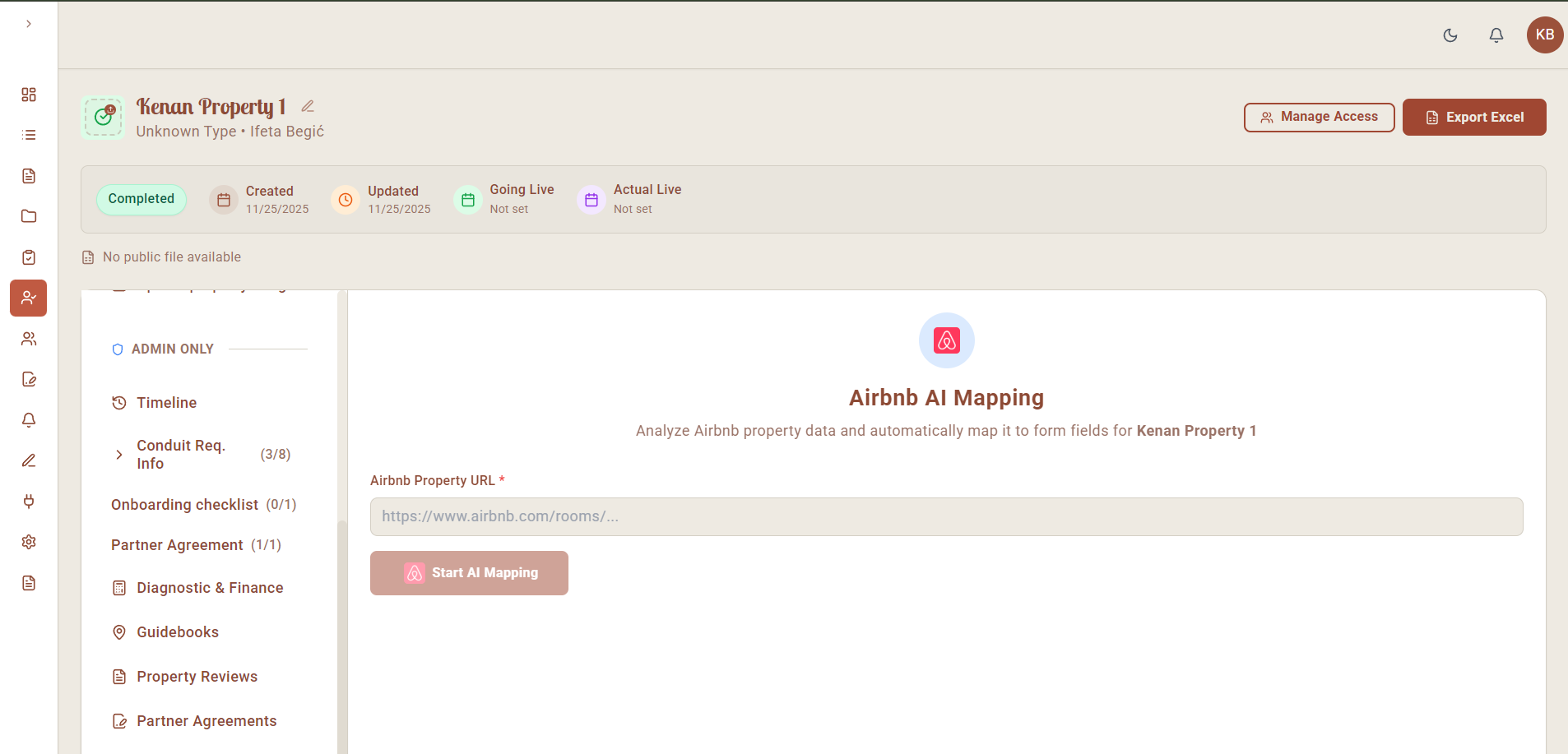Click the Going Live 'Not set' value
Image resolution: width=1568 pixels, height=754 pixels.
coord(509,210)
